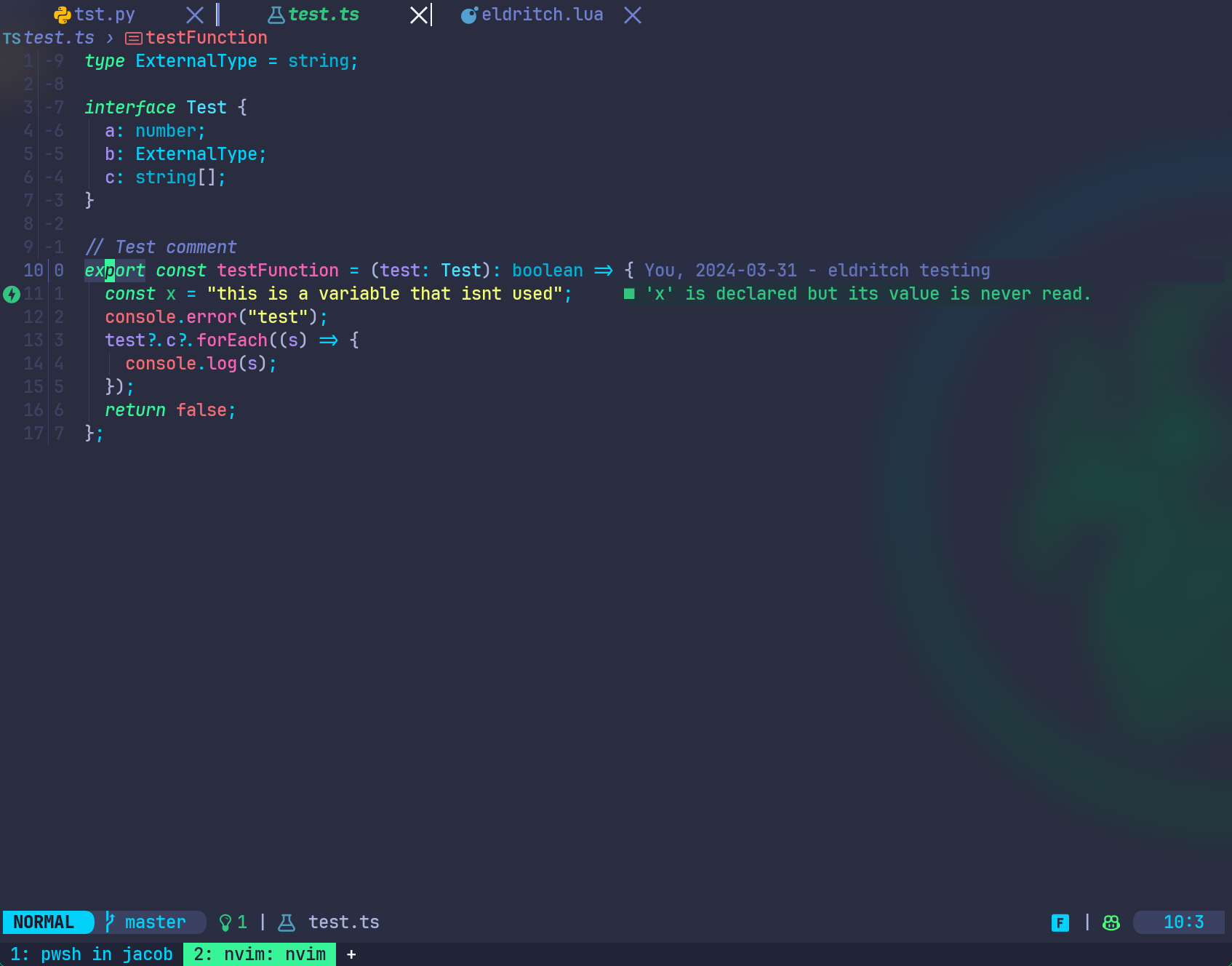Click test.ts filename in statusline
Screen dimensions: 1232x966
point(344,922)
